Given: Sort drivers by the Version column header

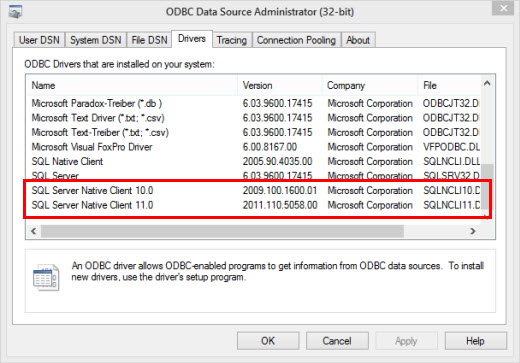Looking at the screenshot, I should [280, 85].
